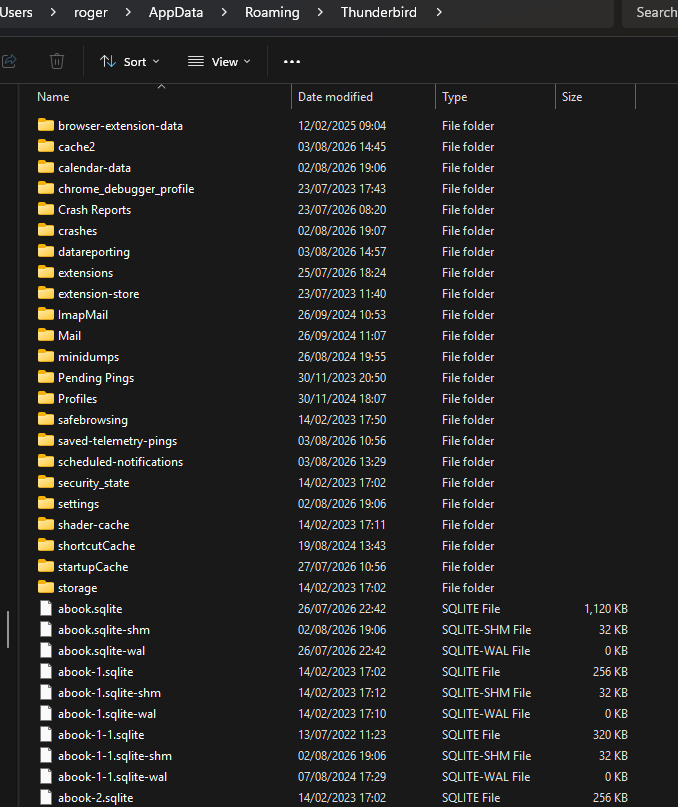The height and width of the screenshot is (807, 678).
Task: Click the abook-2.sqlite file name
Action: click(x=95, y=798)
